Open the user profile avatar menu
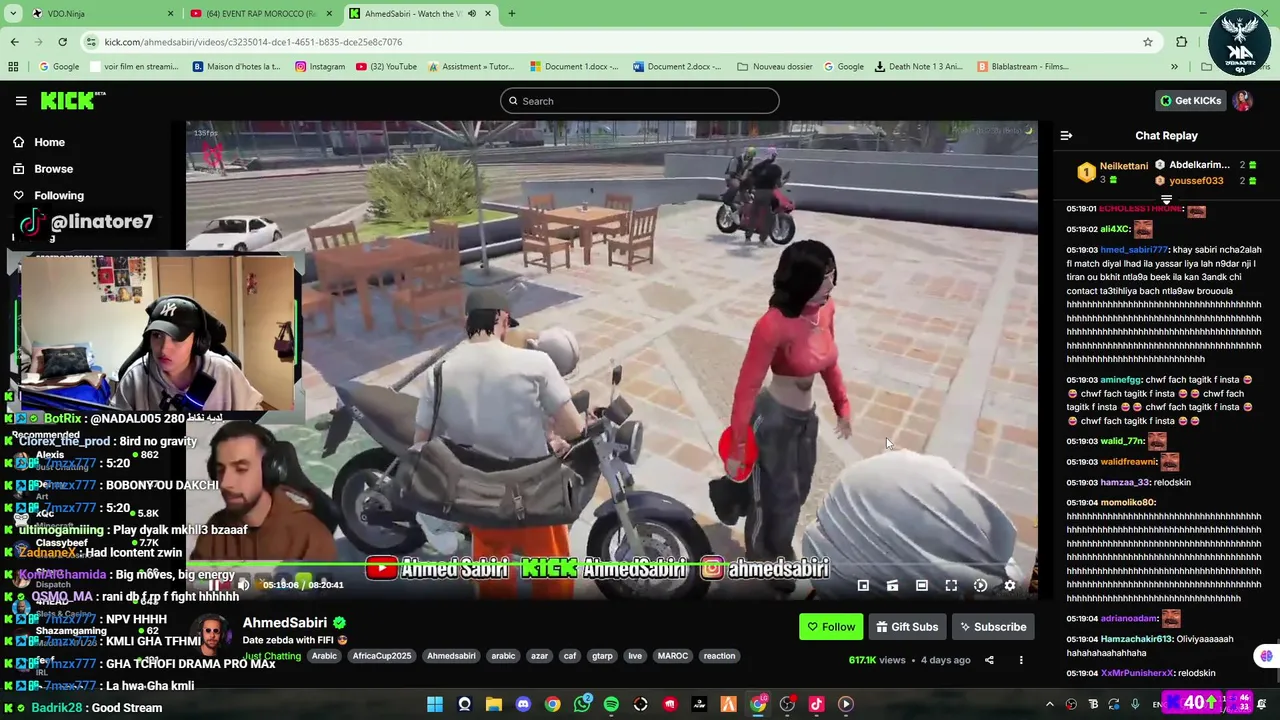This screenshot has width=1280, height=720. (1243, 101)
